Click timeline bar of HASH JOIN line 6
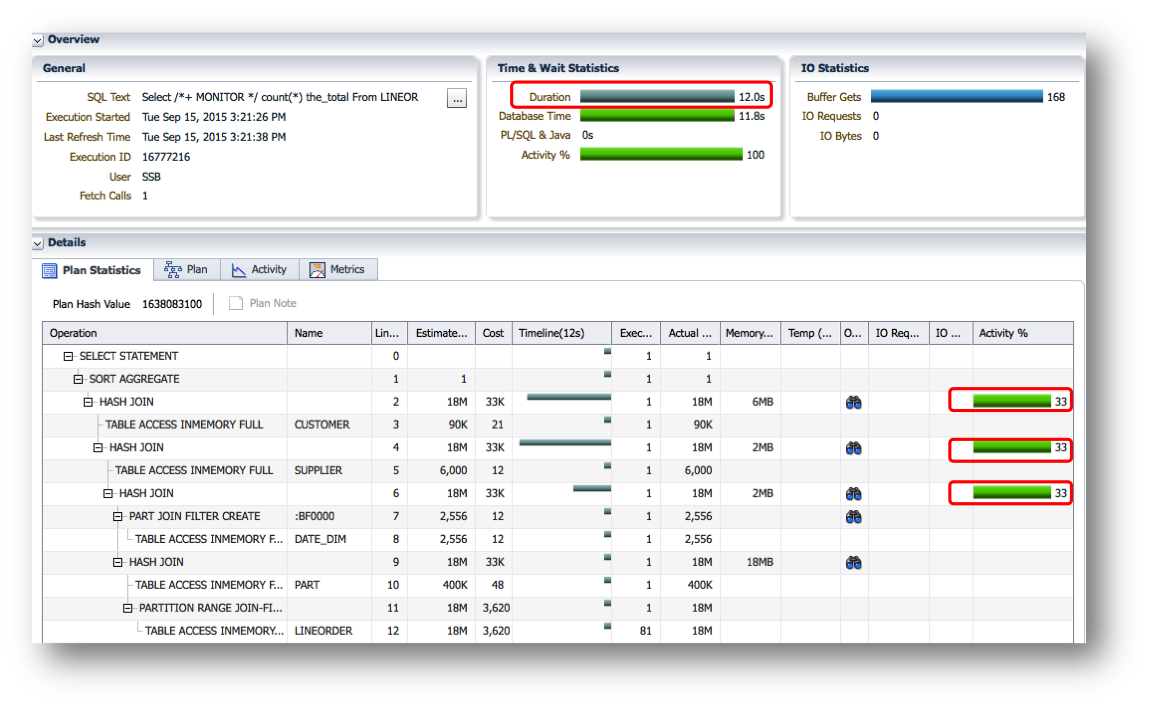This screenshot has width=1151, height=708. point(592,489)
